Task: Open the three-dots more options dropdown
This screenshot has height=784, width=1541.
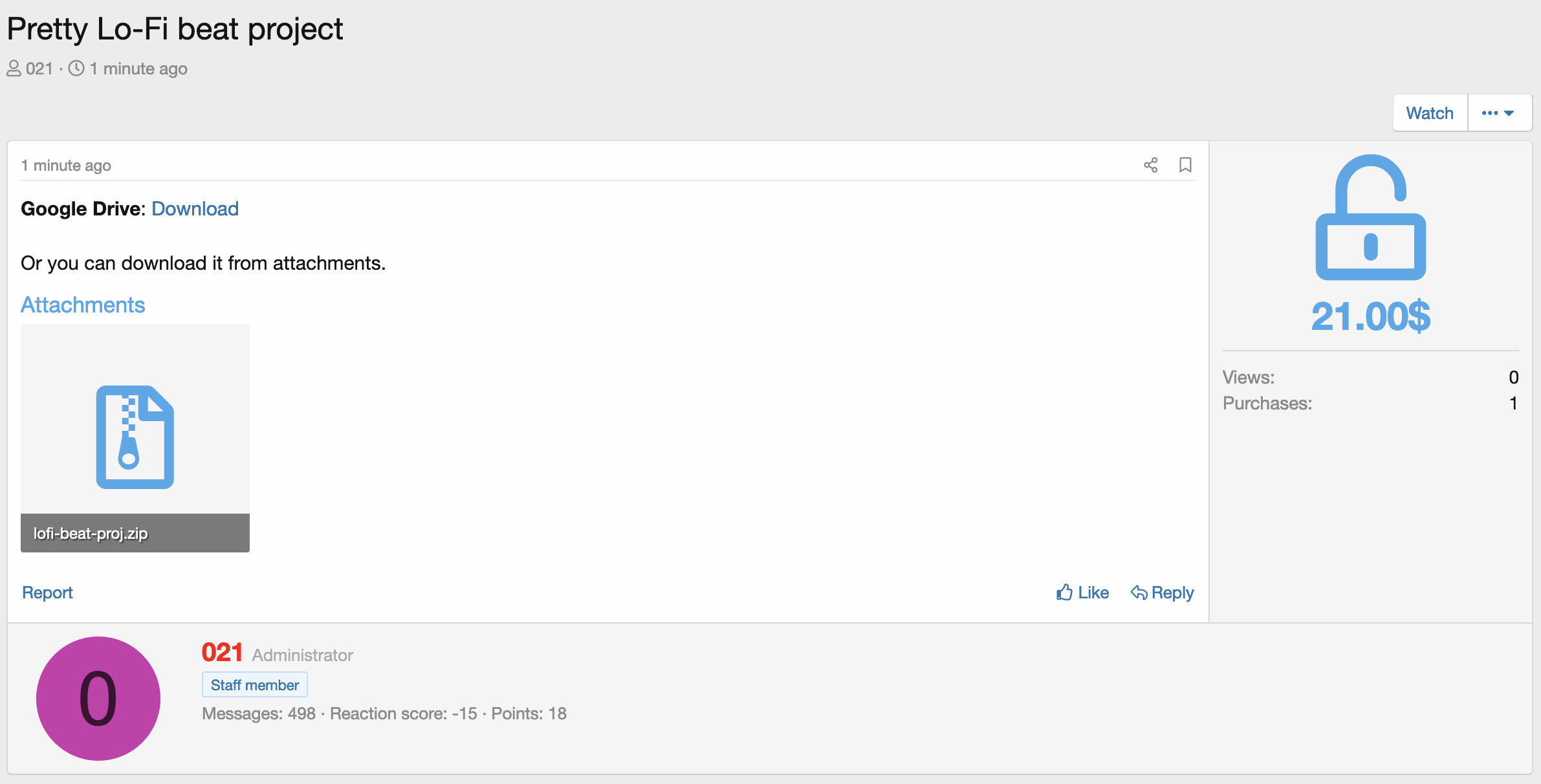Action: click(x=1498, y=113)
